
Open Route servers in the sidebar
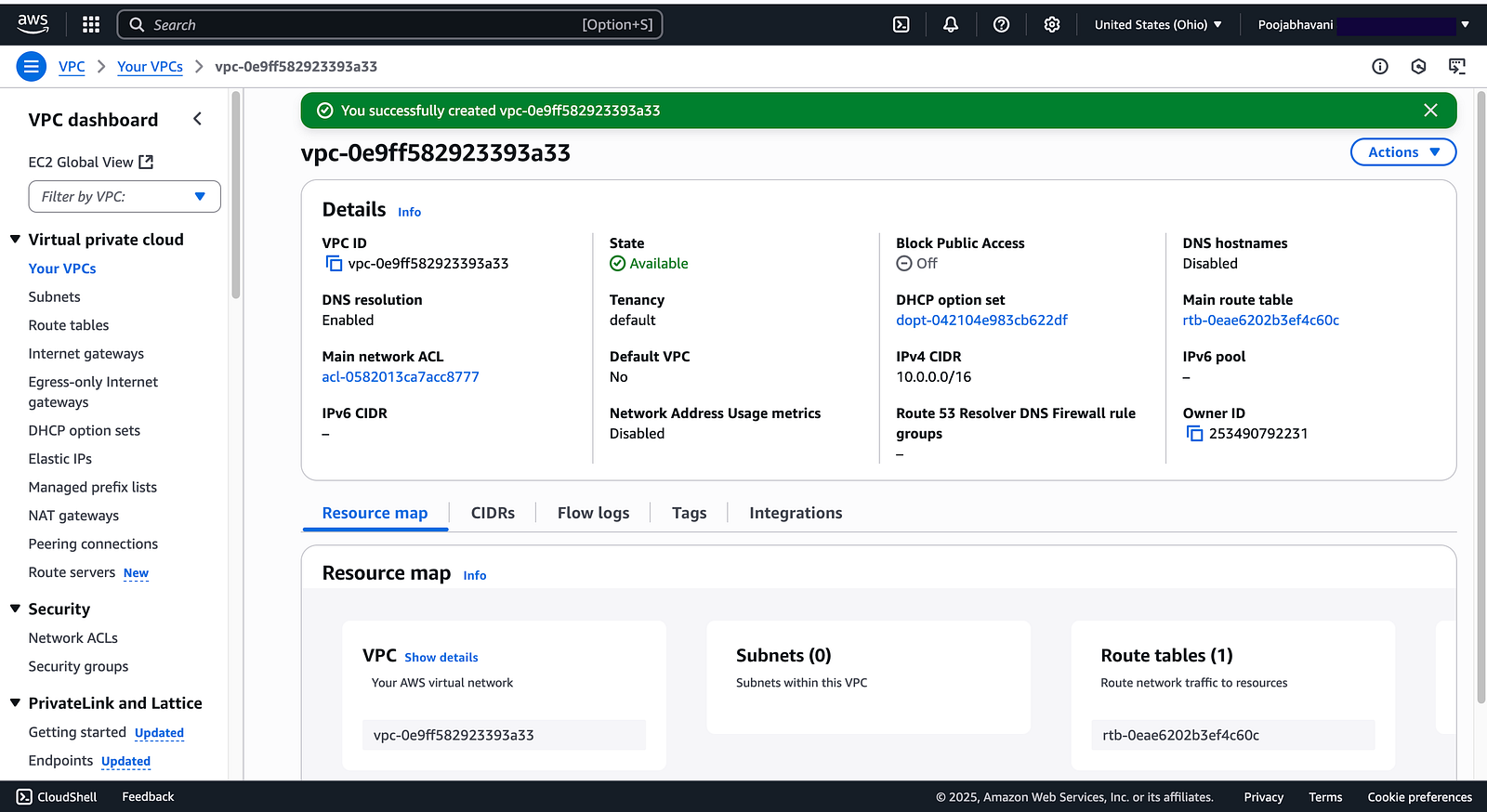pos(72,572)
